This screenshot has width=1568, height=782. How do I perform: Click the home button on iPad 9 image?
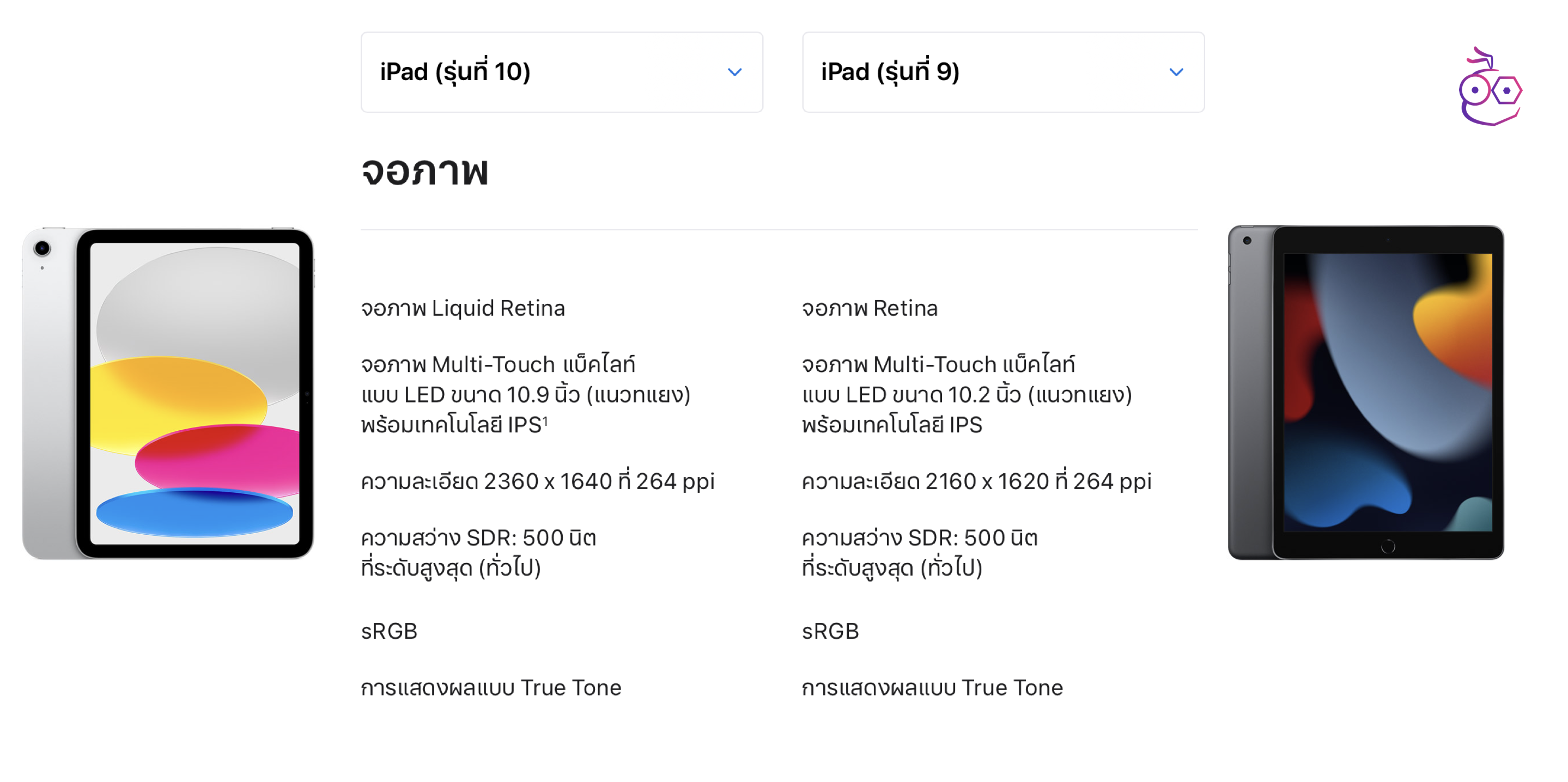coord(1387,546)
